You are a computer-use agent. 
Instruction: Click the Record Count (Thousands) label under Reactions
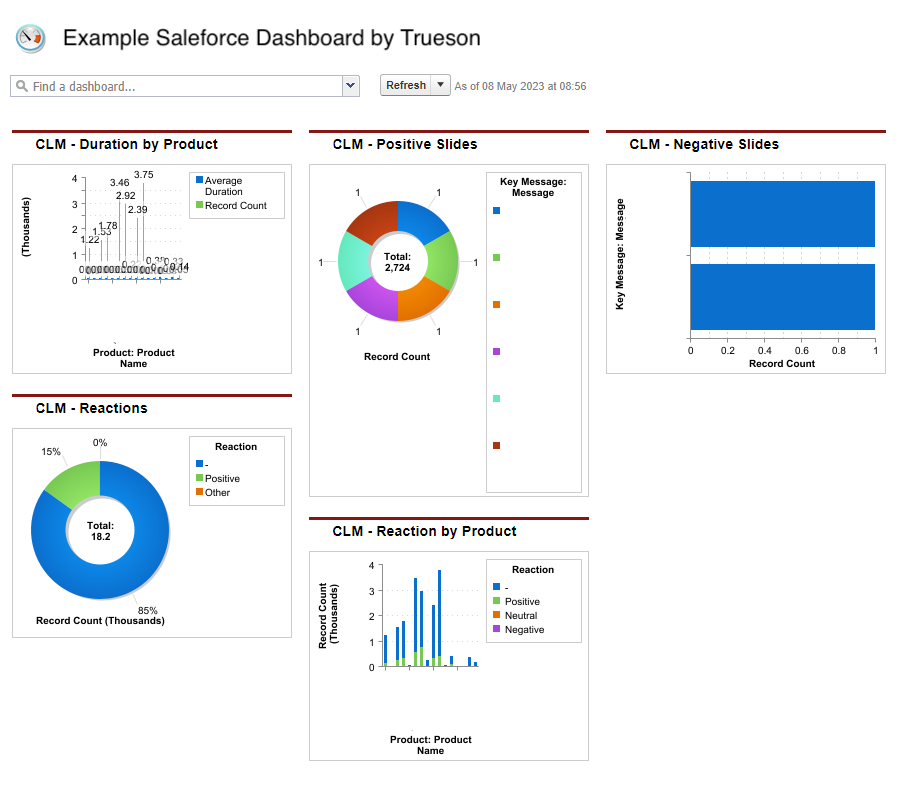(x=100, y=621)
